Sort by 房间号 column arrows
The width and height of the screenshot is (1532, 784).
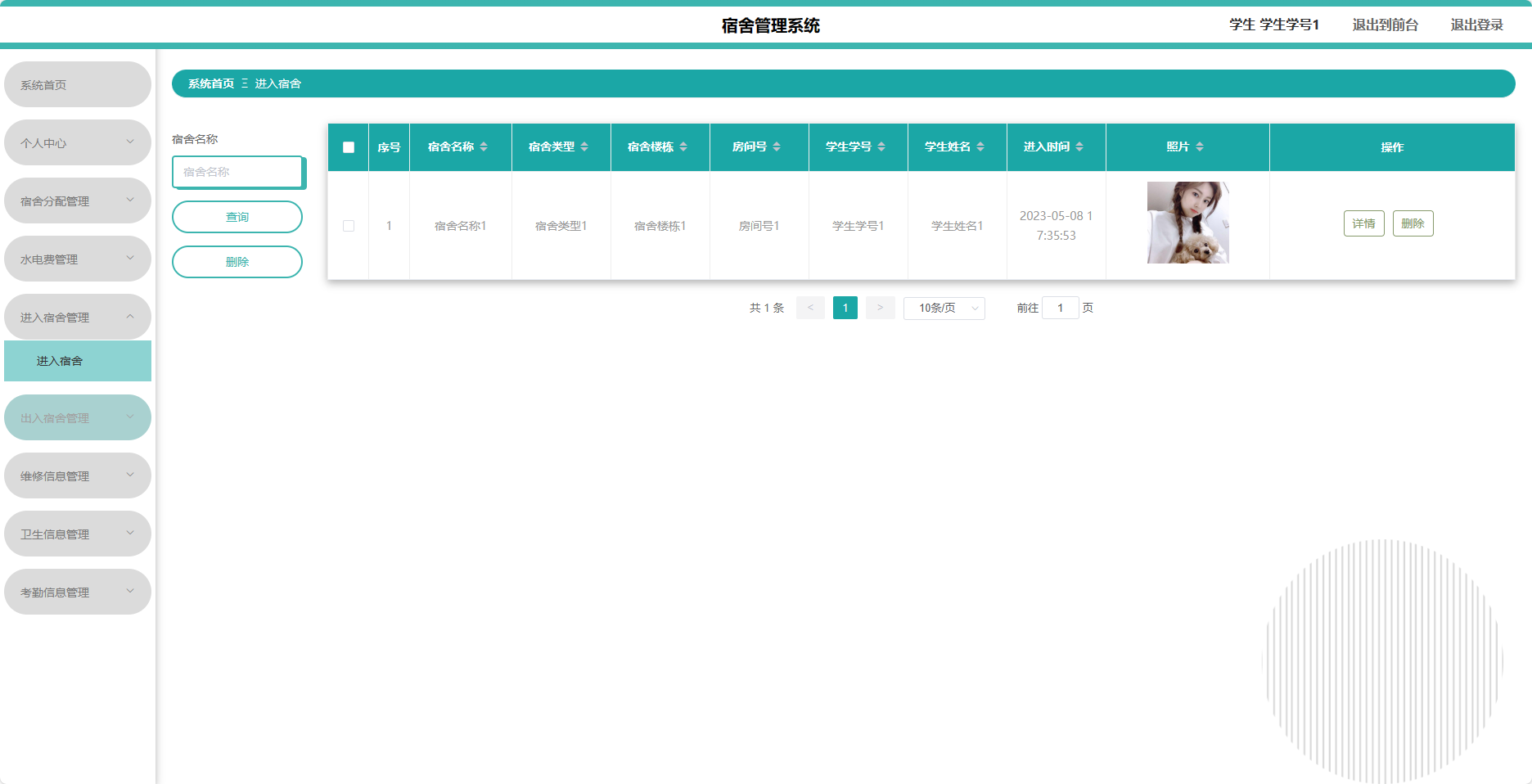pyautogui.click(x=777, y=146)
